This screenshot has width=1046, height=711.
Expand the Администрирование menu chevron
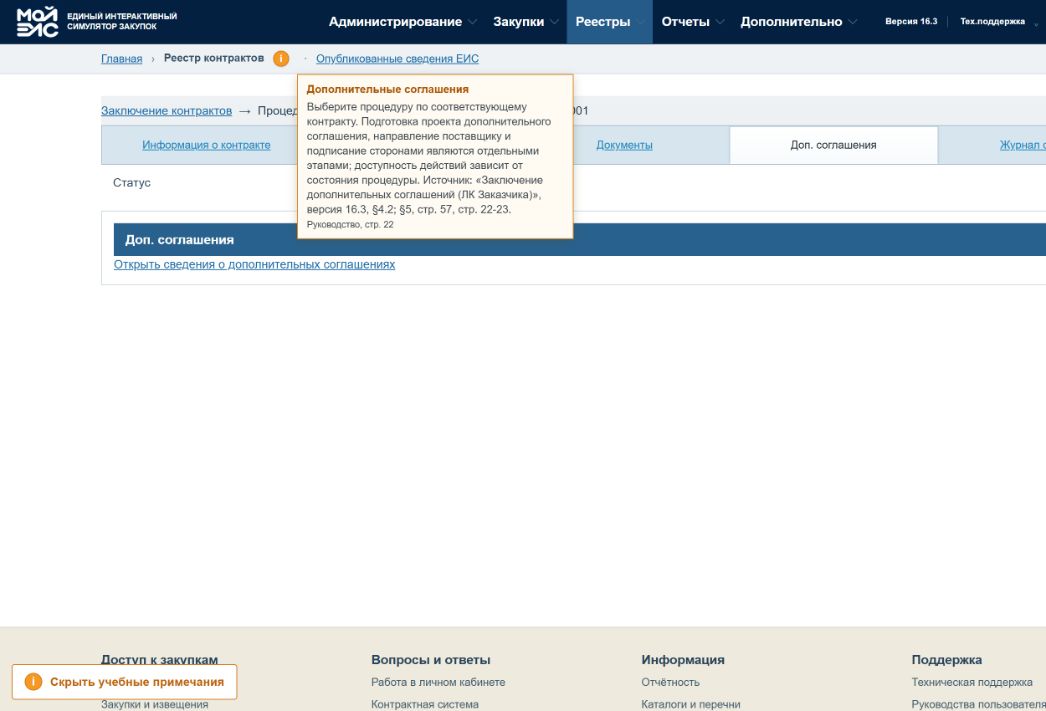coord(472,22)
